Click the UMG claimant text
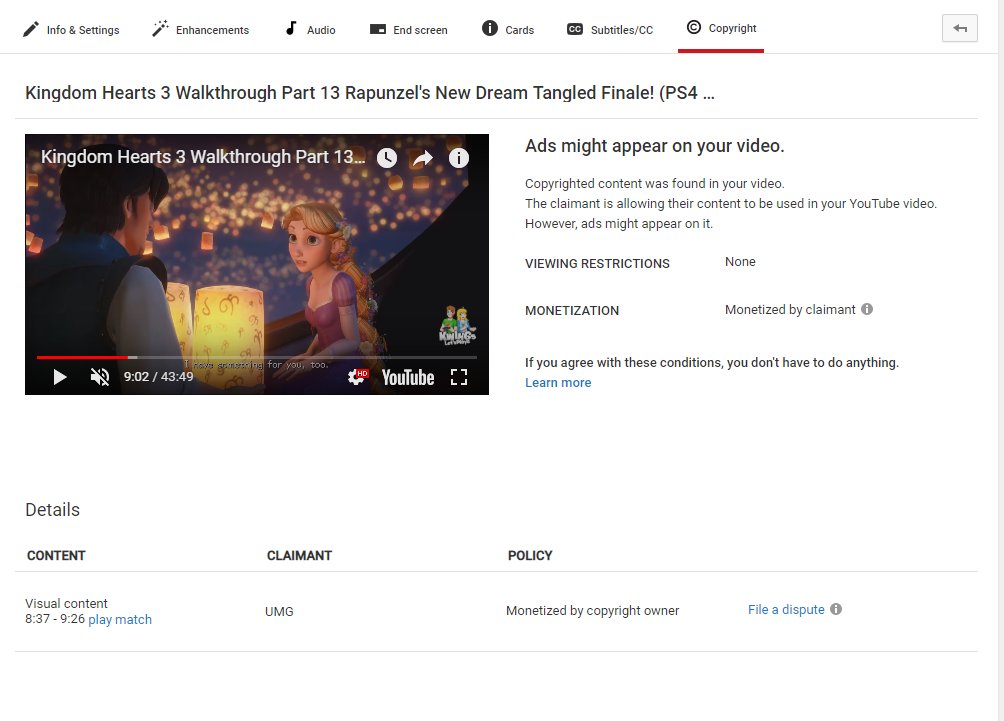This screenshot has height=721, width=1004. [x=279, y=612]
